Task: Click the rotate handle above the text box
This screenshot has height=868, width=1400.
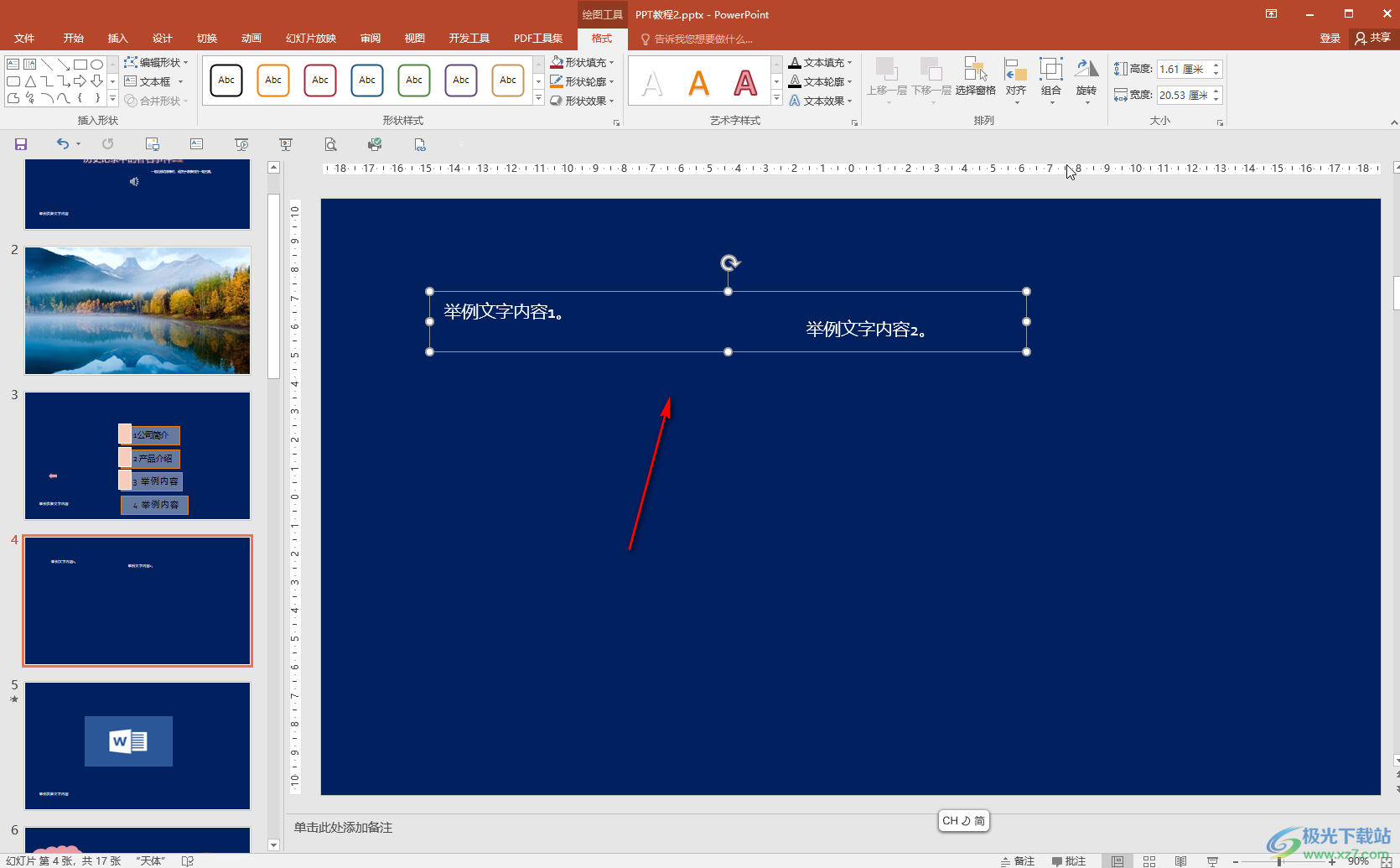Action: click(730, 263)
